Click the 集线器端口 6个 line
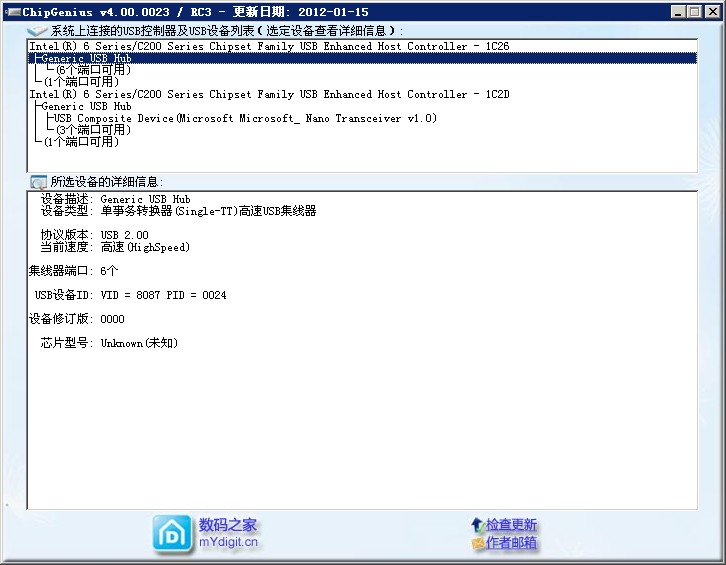 point(73,271)
